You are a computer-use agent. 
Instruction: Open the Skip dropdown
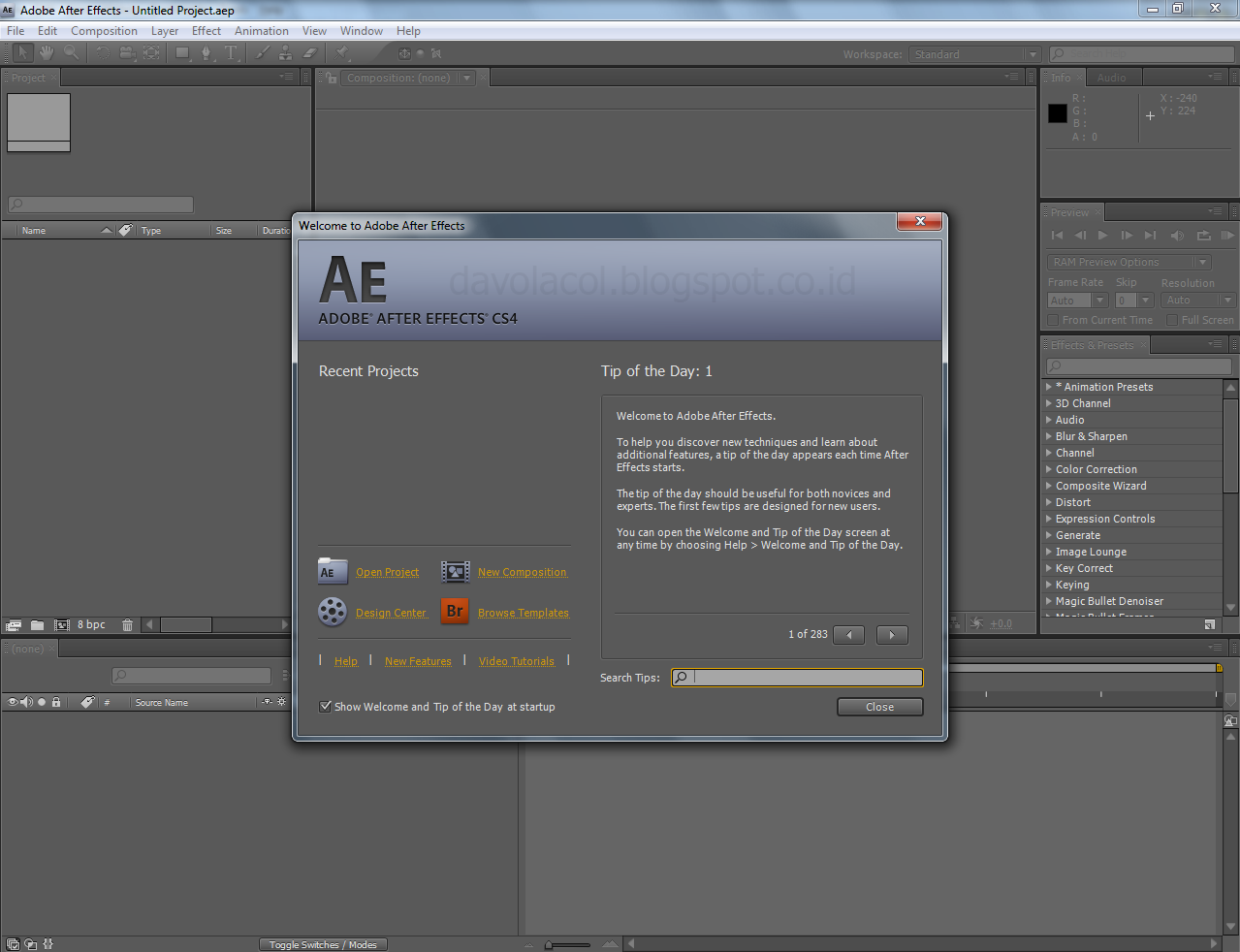1134,301
